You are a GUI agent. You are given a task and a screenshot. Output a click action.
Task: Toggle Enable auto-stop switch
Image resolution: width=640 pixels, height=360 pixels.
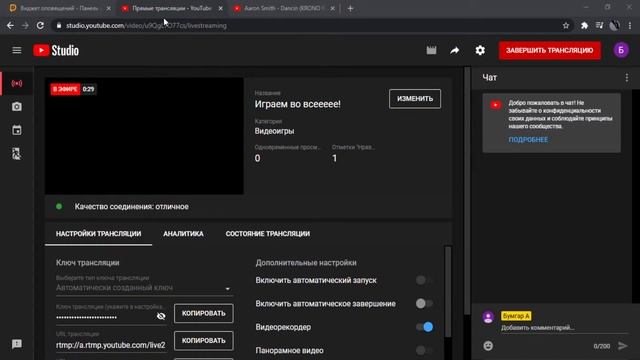[424, 303]
